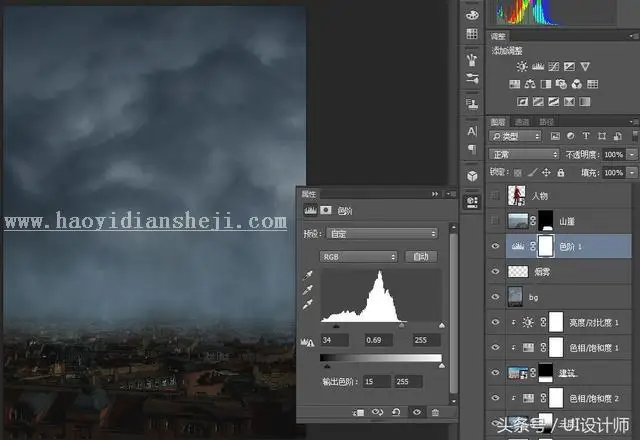Hide the 色阶 1 layer

495,246
